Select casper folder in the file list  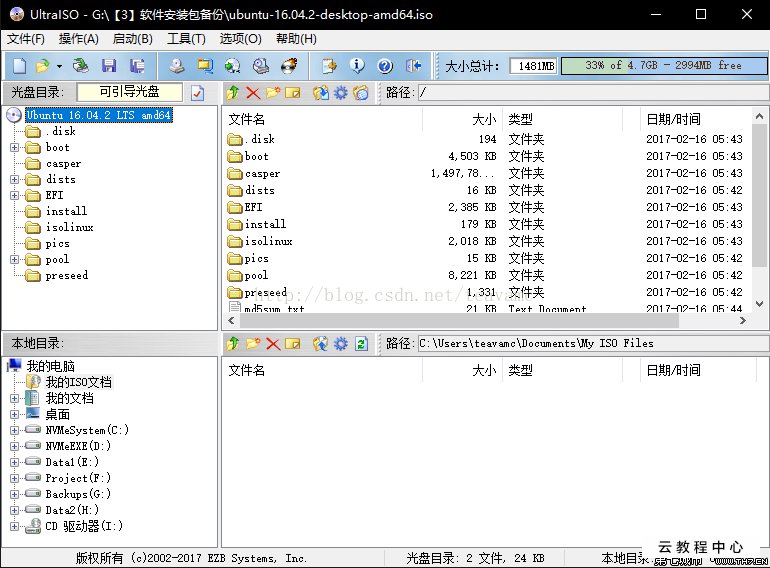263,173
